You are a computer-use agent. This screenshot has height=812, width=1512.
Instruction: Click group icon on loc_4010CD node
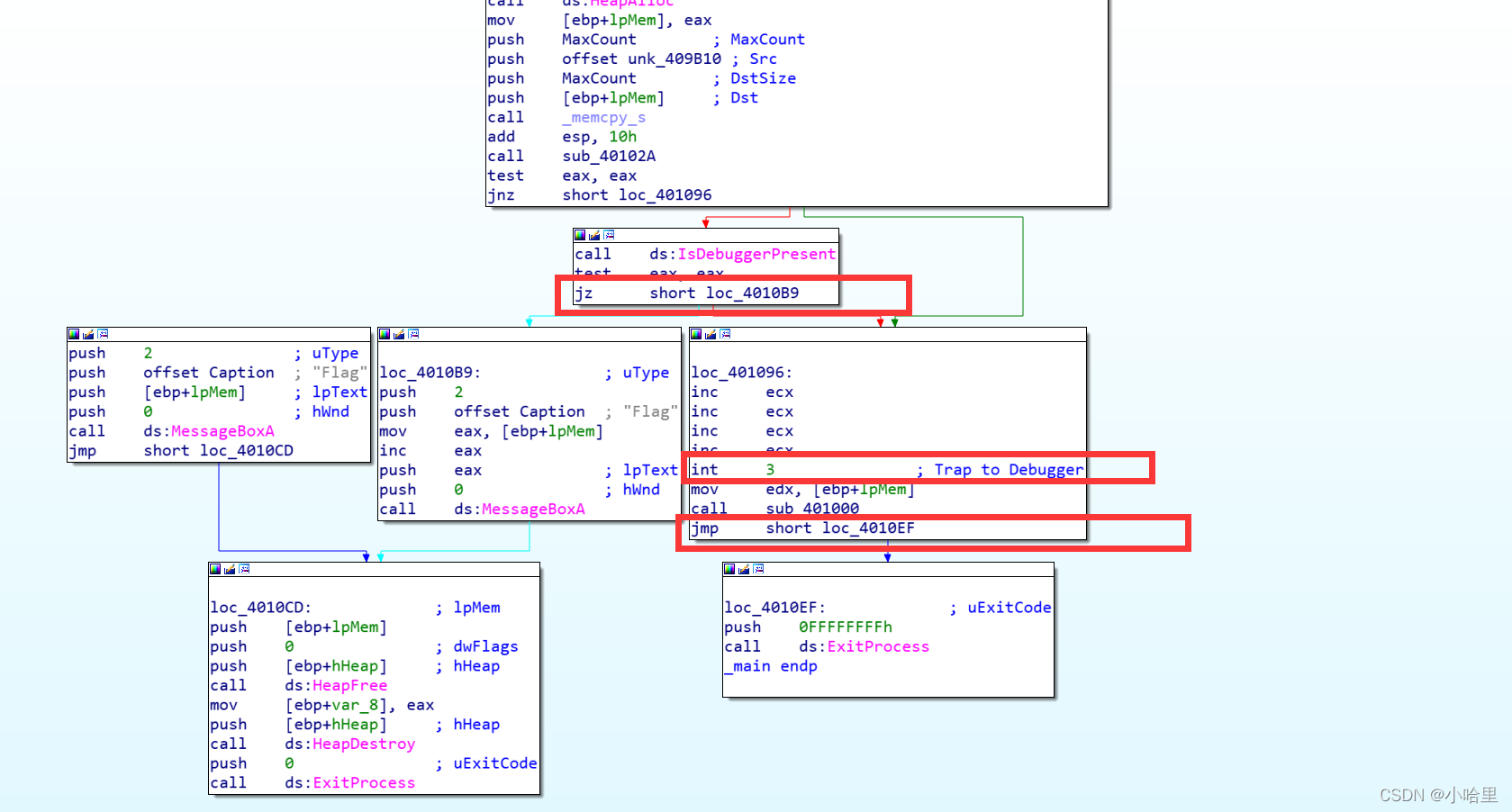click(244, 569)
